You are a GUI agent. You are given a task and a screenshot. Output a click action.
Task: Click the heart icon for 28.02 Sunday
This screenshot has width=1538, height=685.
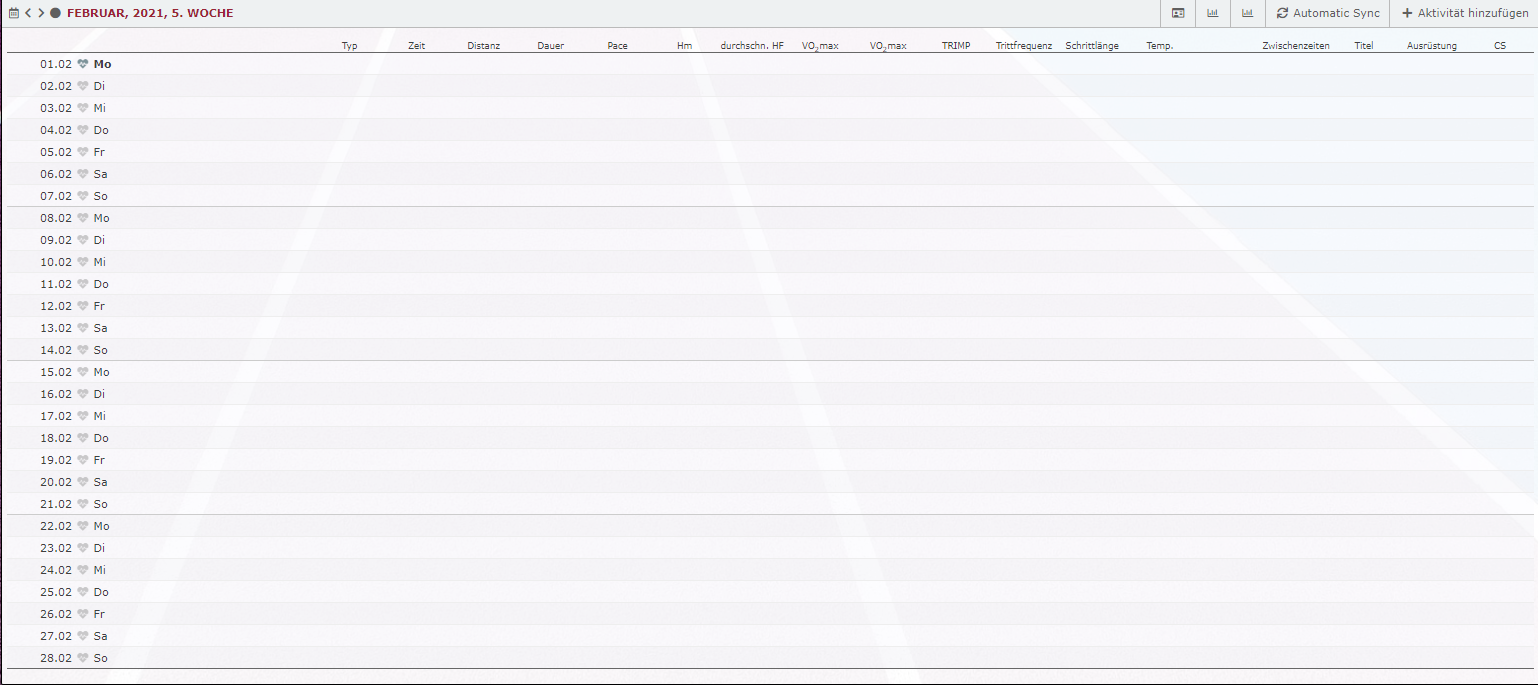point(83,658)
